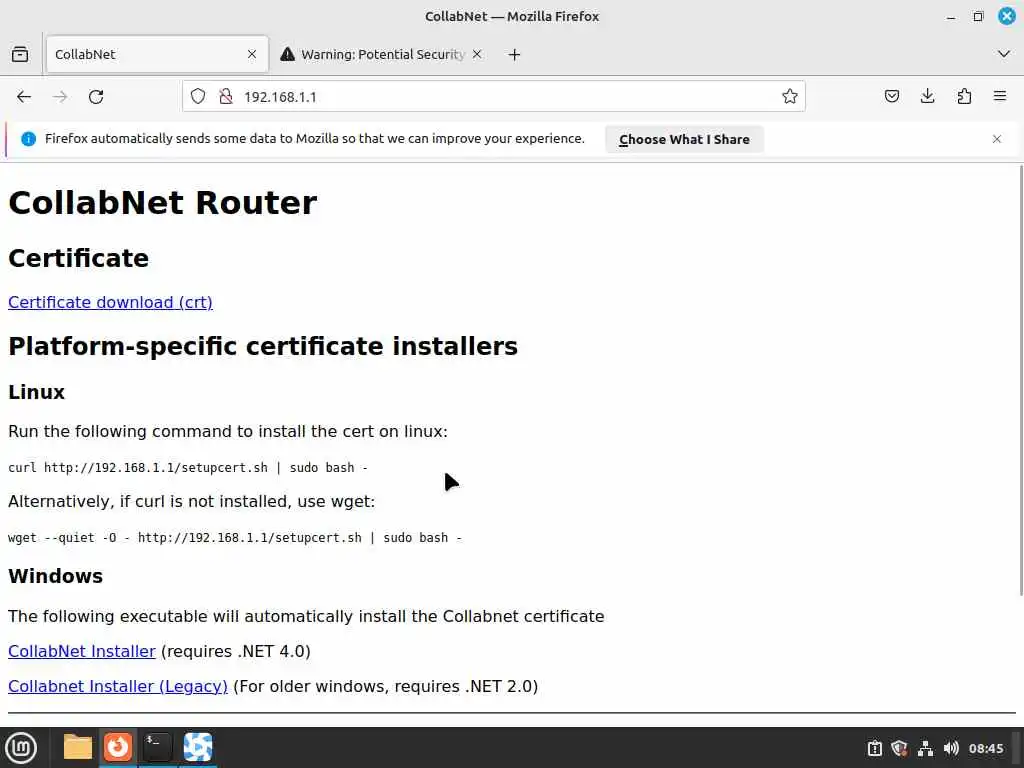Switch to Warning: Potential Security tab
The image size is (1024, 768).
point(382,54)
